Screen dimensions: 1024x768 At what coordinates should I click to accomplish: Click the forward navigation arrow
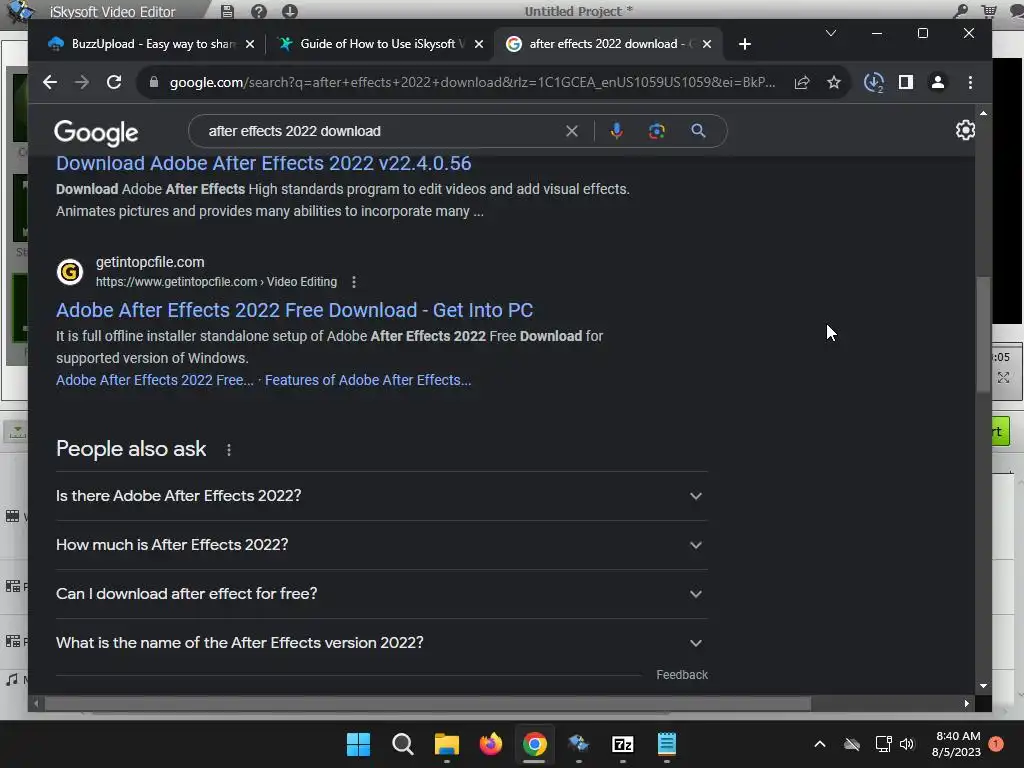pyautogui.click(x=82, y=82)
